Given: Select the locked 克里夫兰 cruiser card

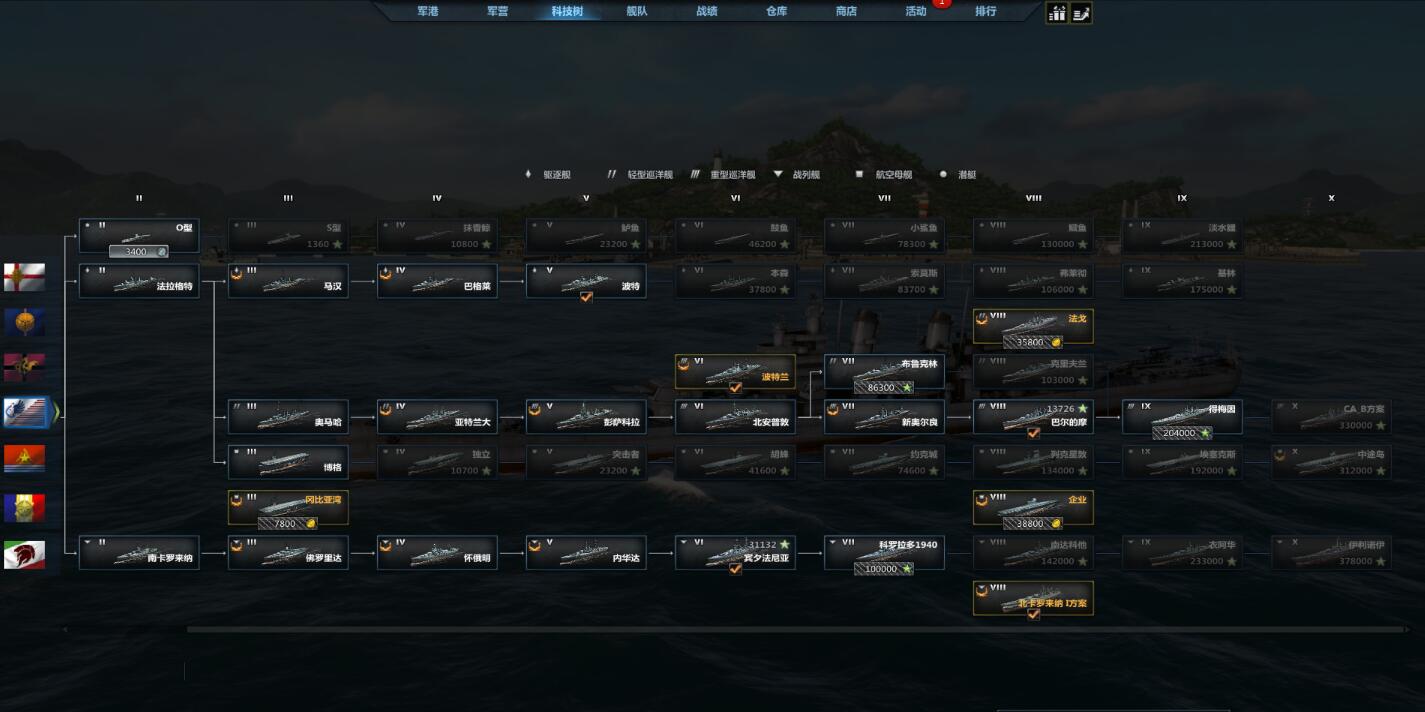Looking at the screenshot, I should [1033, 372].
